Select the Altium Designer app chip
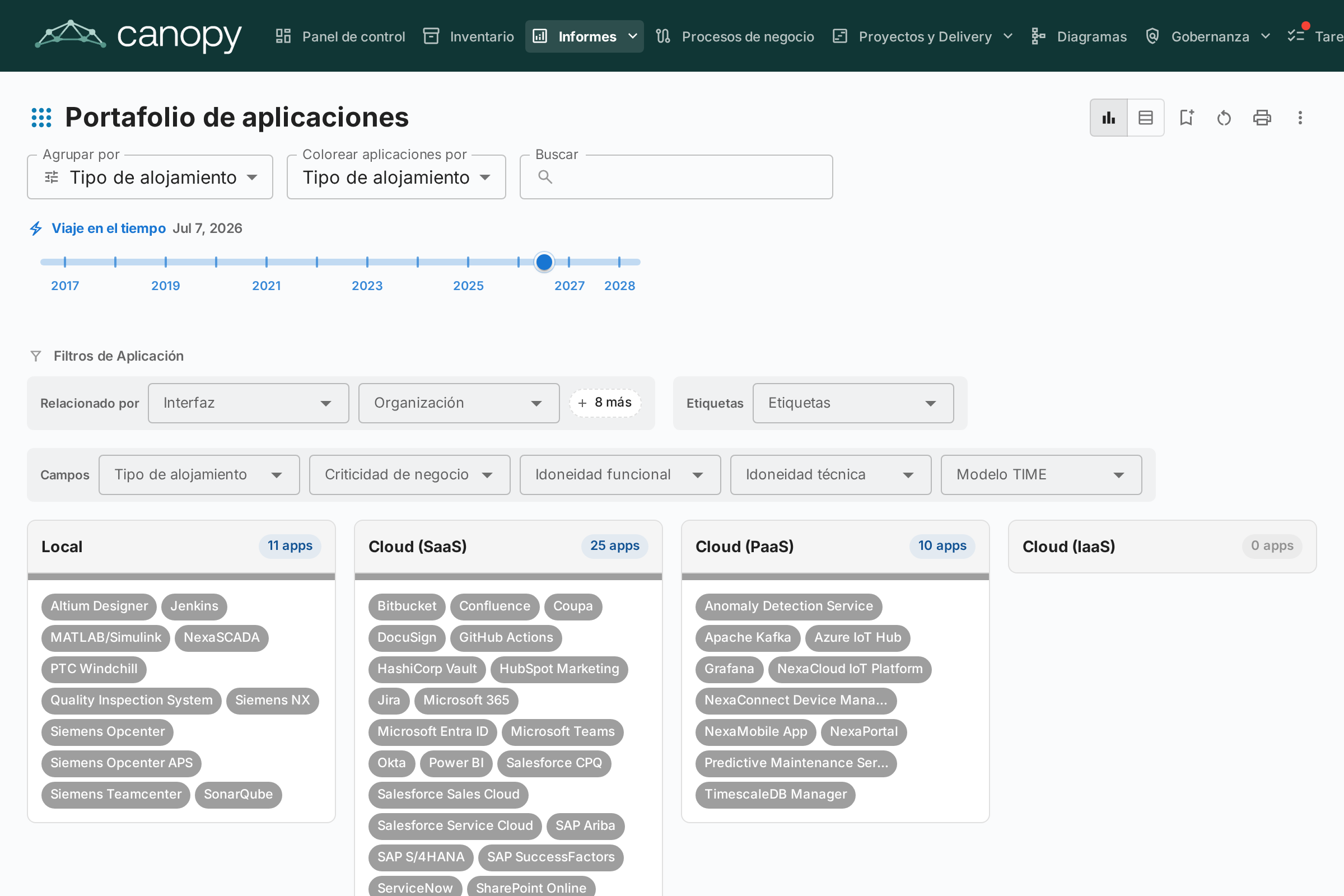 pos(99,606)
